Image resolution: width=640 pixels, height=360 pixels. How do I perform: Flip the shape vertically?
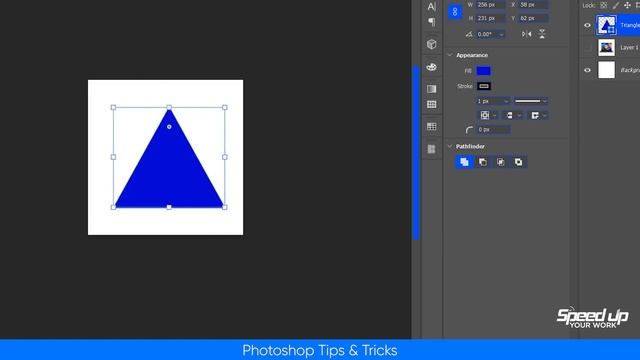point(542,34)
